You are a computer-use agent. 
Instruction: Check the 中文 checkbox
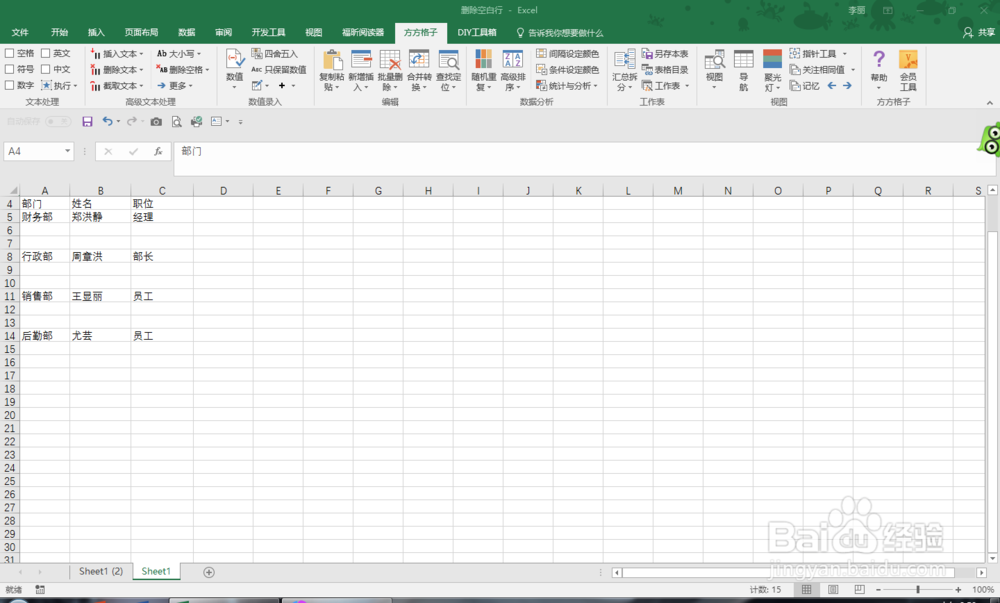point(46,69)
